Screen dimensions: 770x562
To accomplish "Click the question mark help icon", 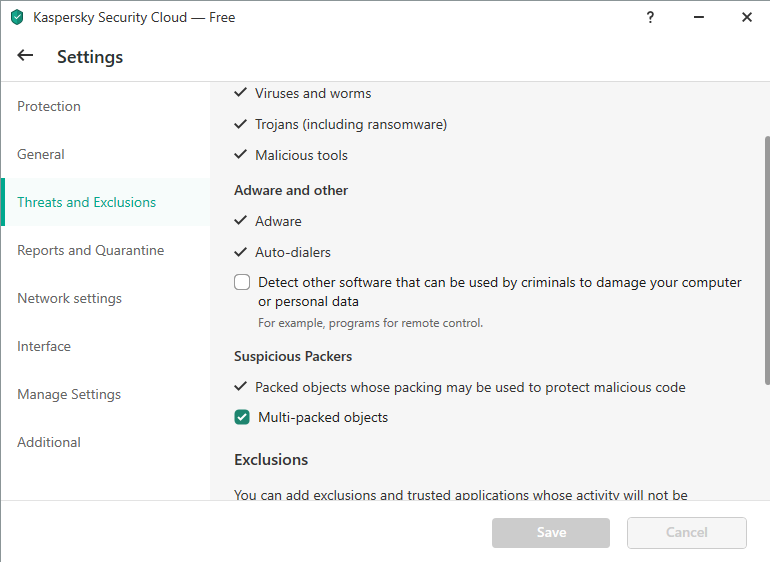I will [x=650, y=17].
